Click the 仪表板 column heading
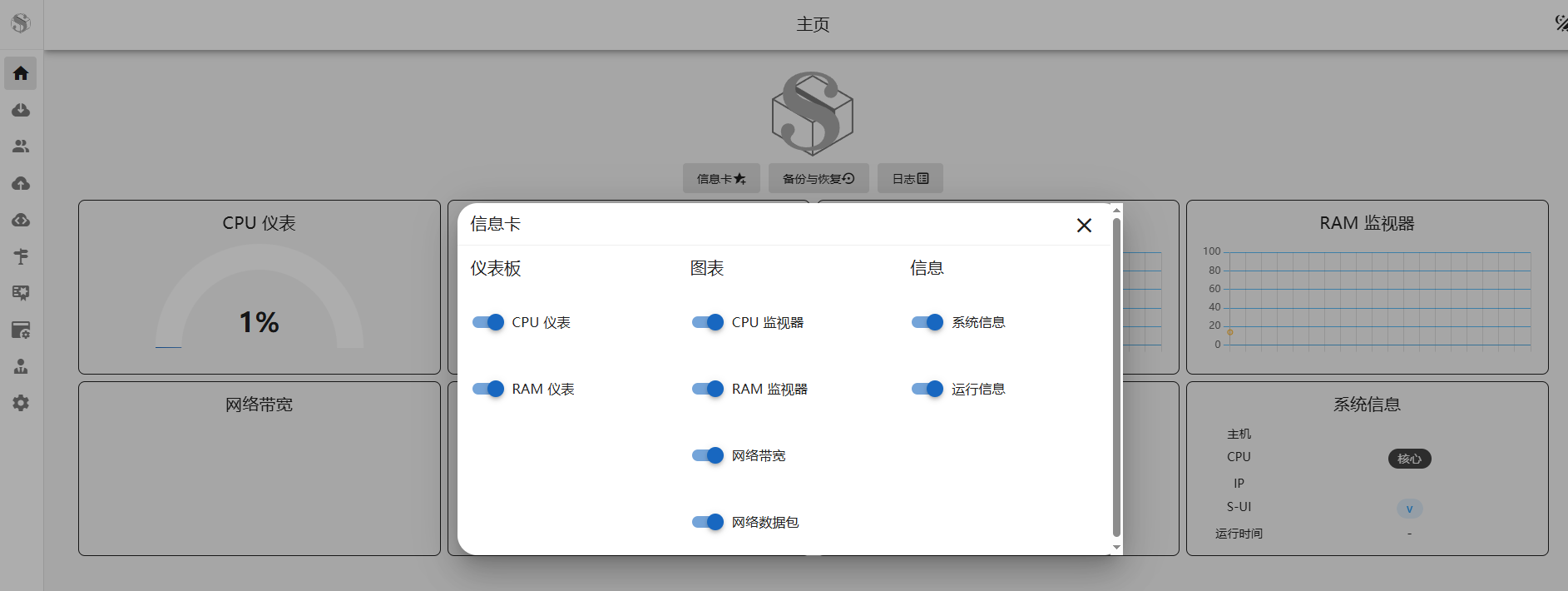1568x591 pixels. (496, 268)
